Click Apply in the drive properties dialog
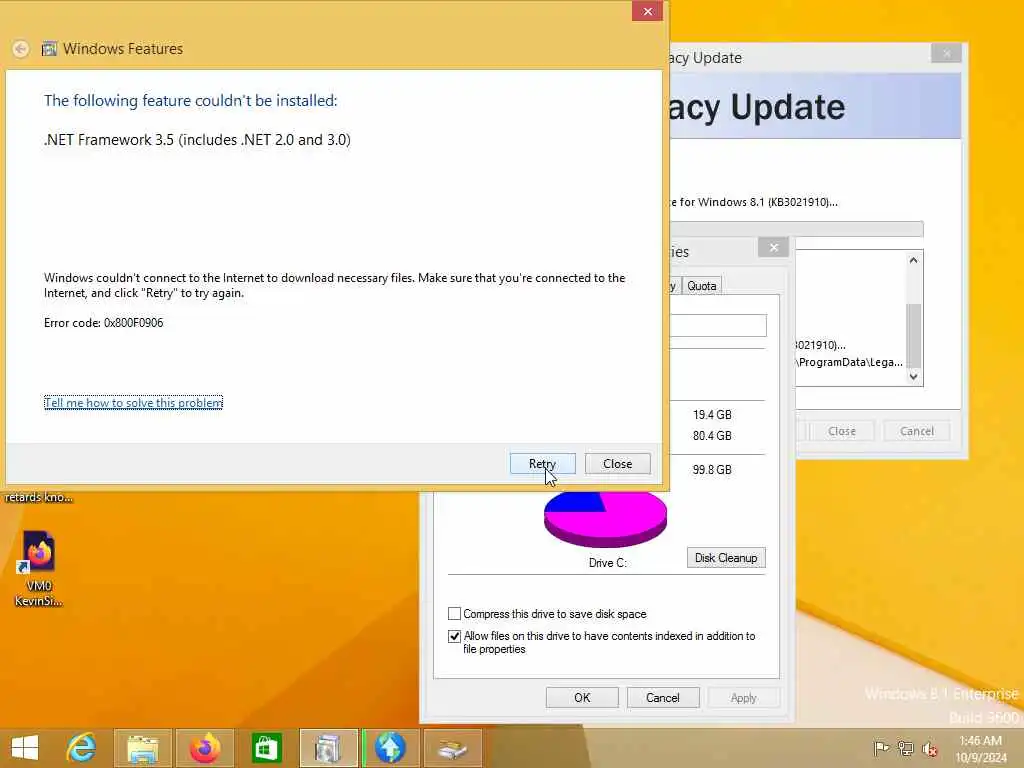This screenshot has width=1024, height=768. point(743,697)
